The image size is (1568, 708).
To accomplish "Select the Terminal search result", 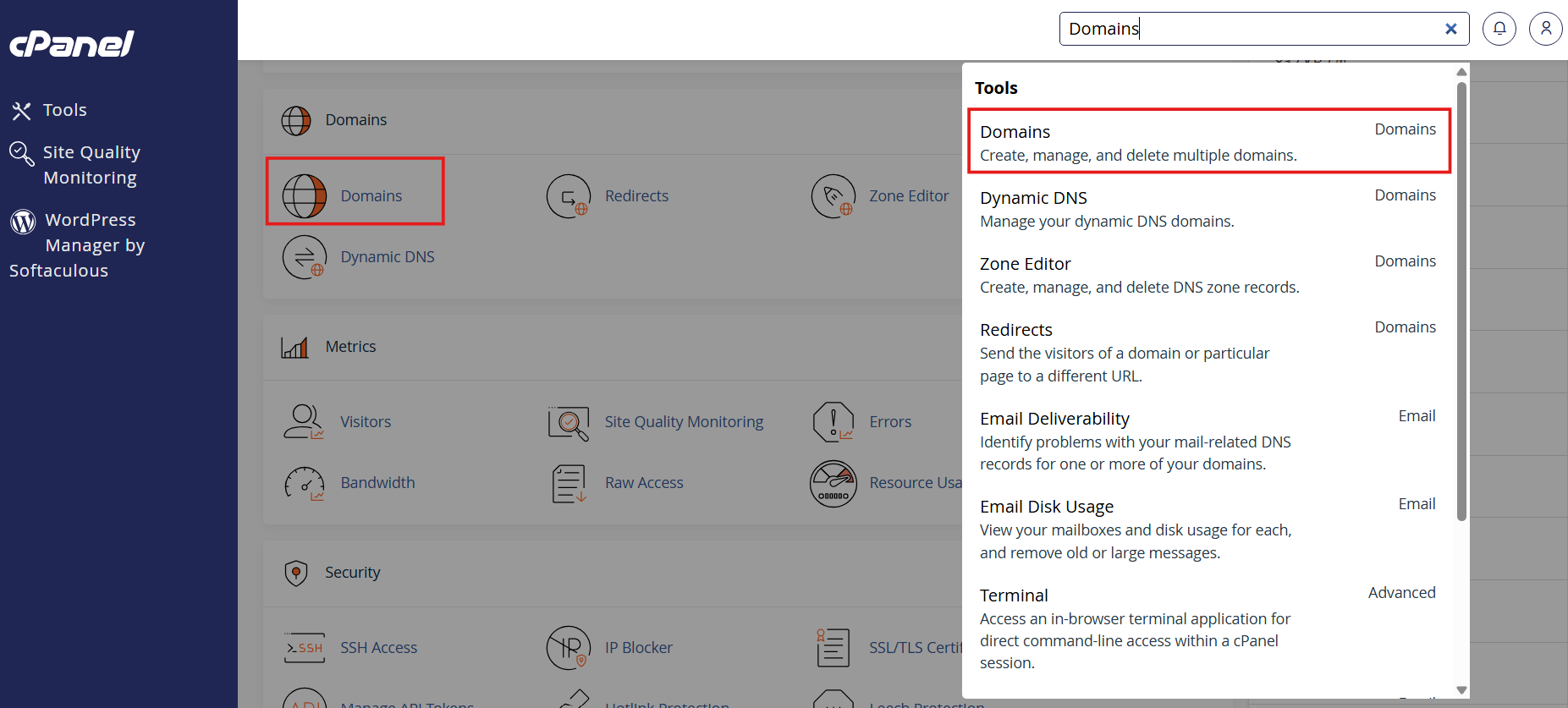I will tap(1209, 628).
